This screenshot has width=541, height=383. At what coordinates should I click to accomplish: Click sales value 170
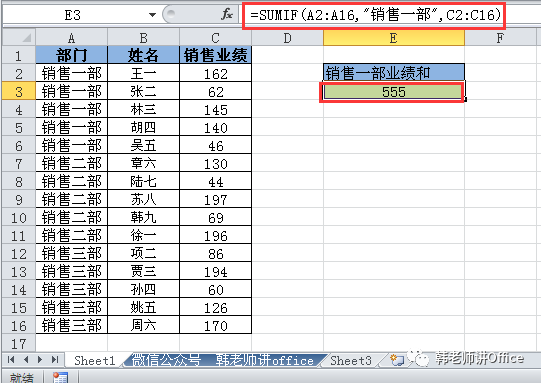pyautogui.click(x=216, y=325)
